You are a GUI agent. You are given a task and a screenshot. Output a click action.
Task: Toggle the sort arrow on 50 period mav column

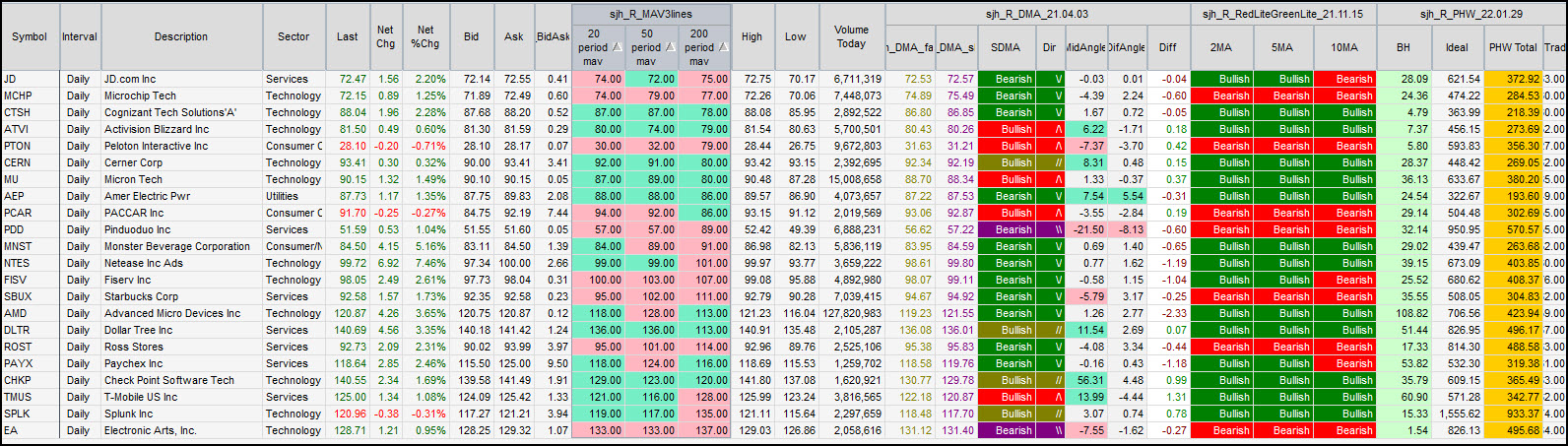pos(670,47)
